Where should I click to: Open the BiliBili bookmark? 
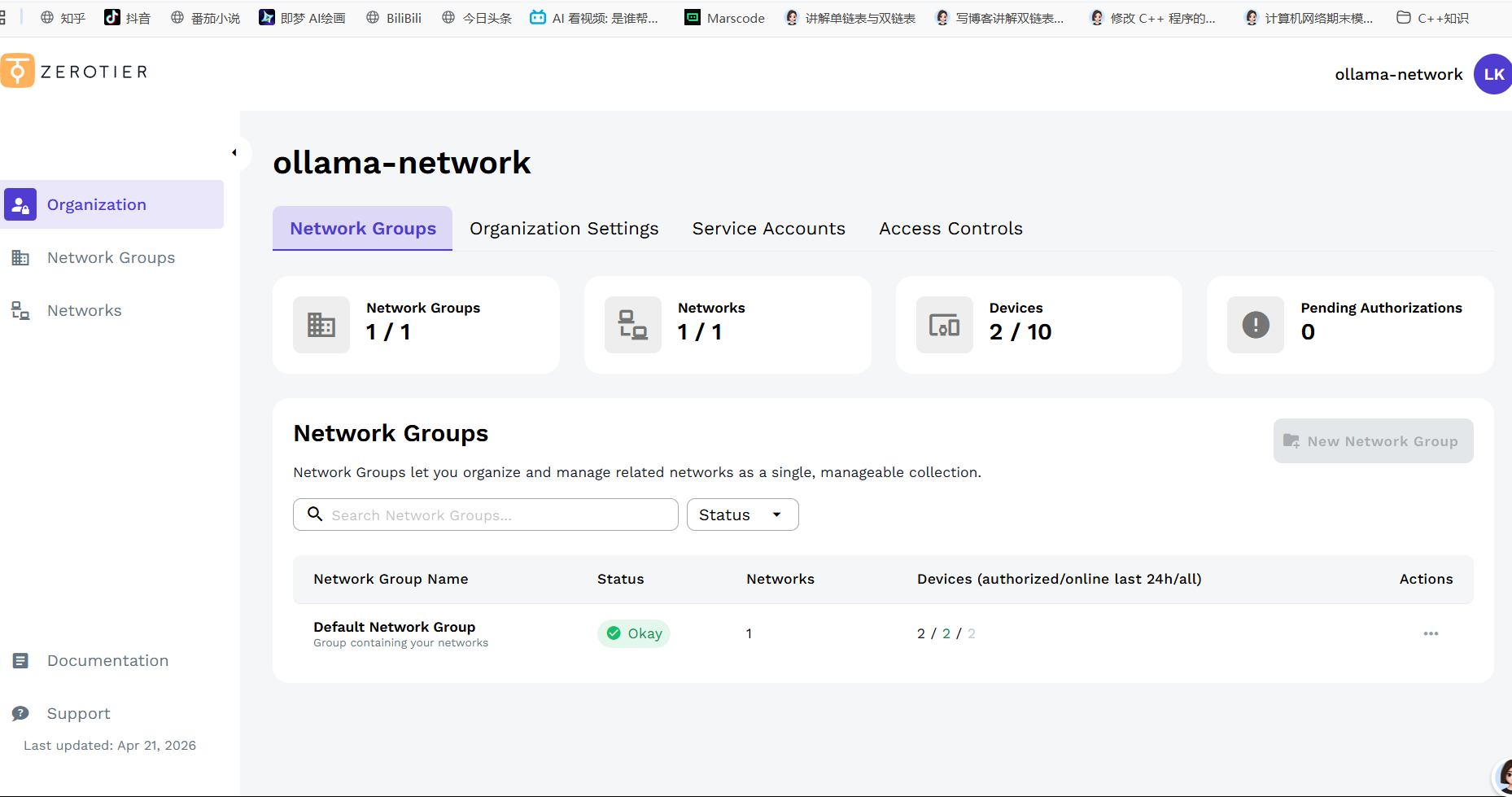394,17
